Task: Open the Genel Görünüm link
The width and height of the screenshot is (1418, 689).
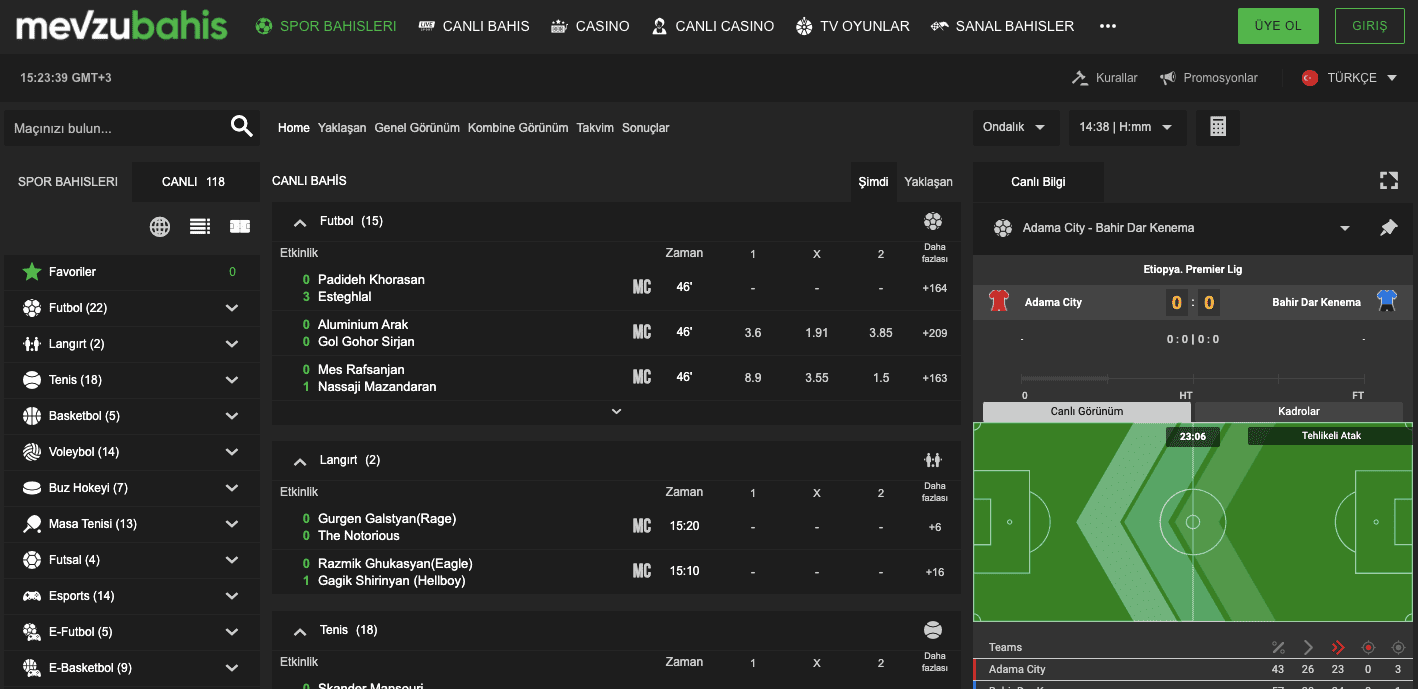Action: coord(417,128)
